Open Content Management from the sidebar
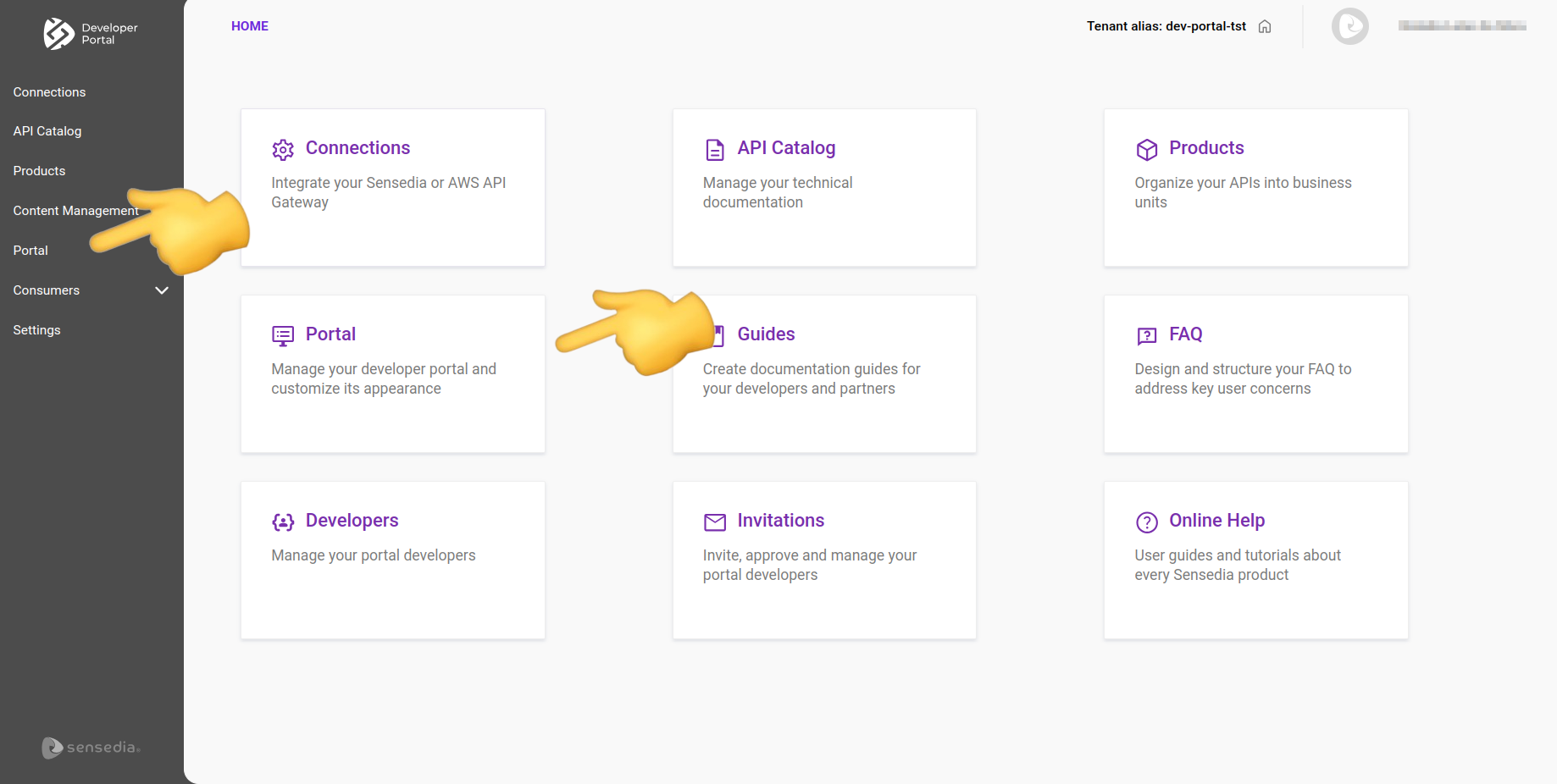Viewport: 1557px width, 784px height. [76, 210]
